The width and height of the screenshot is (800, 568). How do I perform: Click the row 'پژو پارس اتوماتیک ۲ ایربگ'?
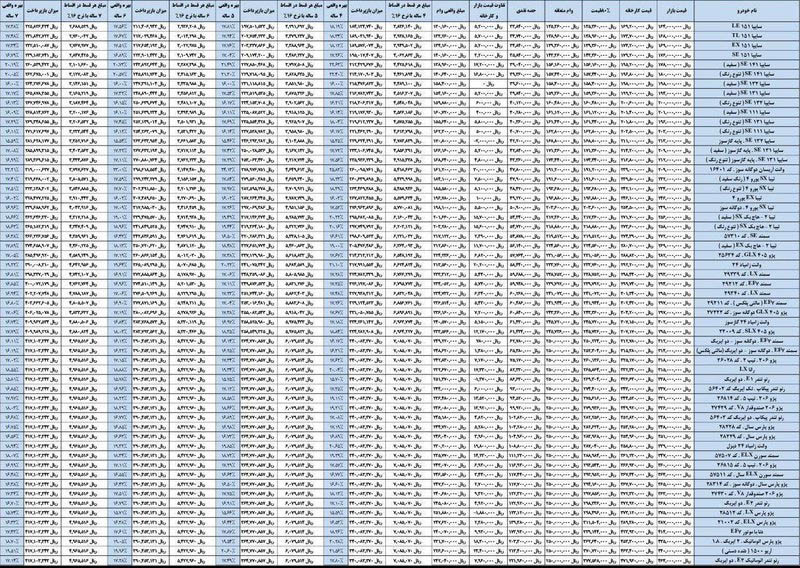click(746, 542)
